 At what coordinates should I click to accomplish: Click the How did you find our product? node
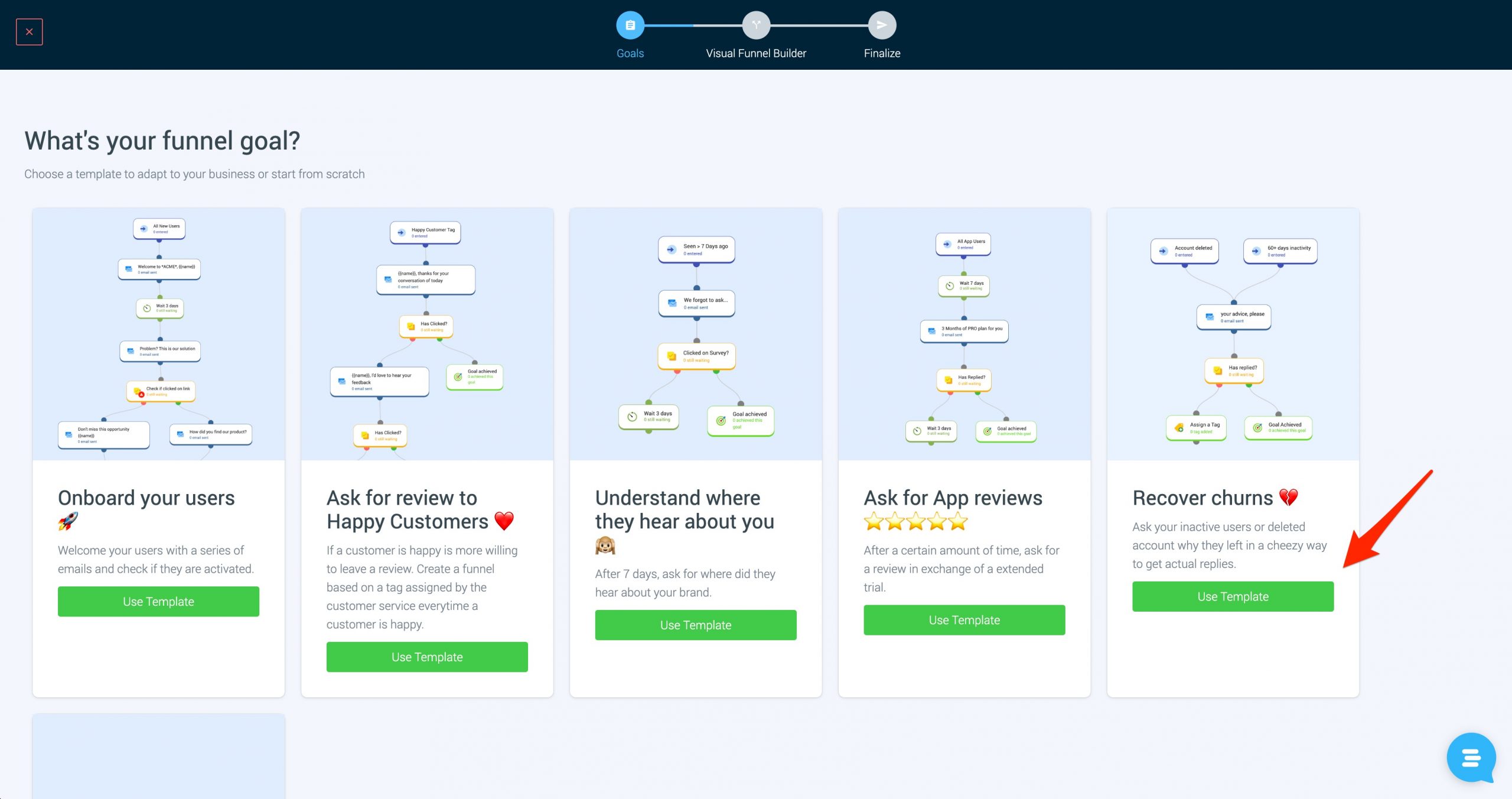click(211, 434)
